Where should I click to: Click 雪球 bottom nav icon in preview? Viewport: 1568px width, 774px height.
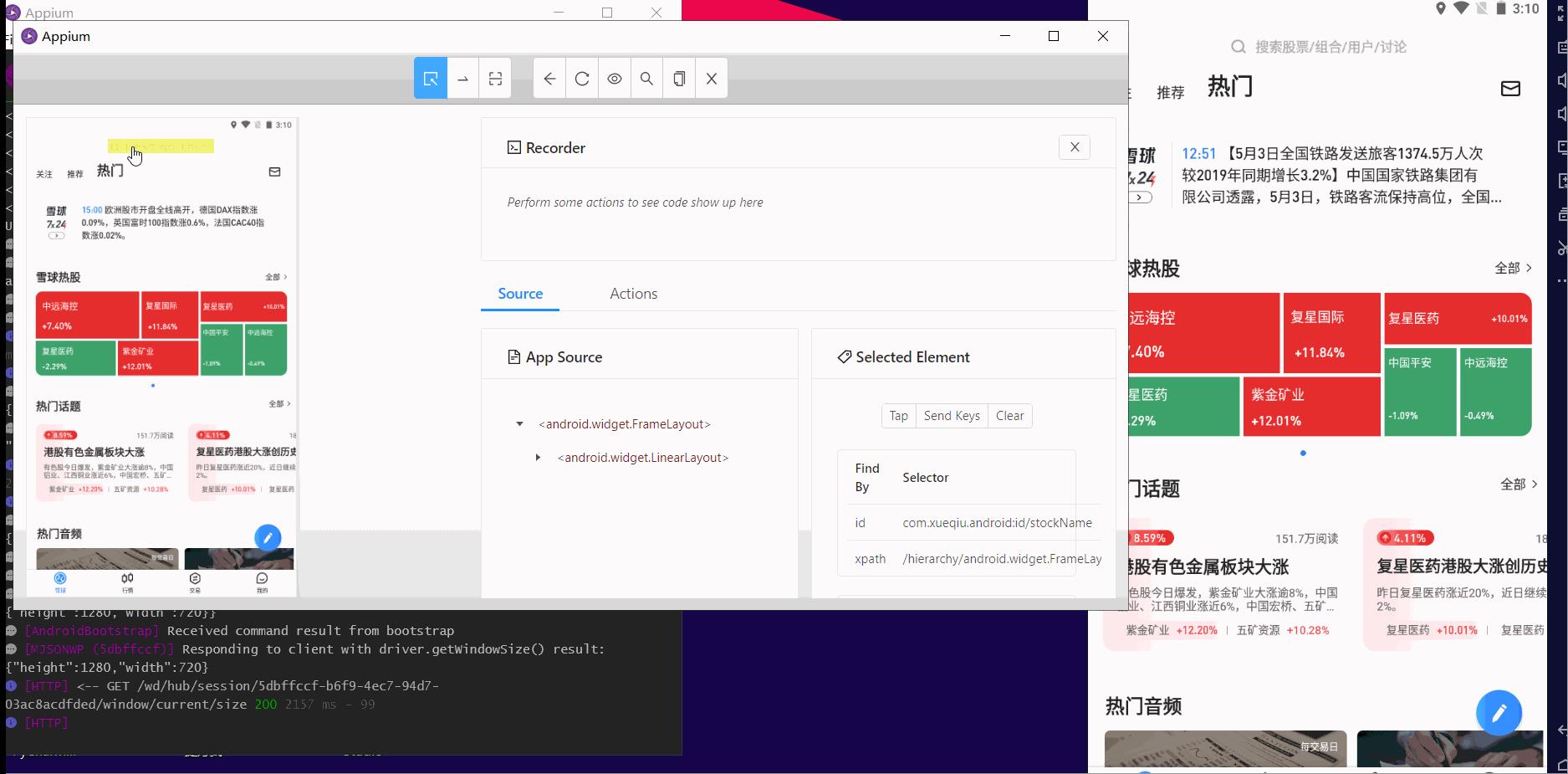[60, 582]
